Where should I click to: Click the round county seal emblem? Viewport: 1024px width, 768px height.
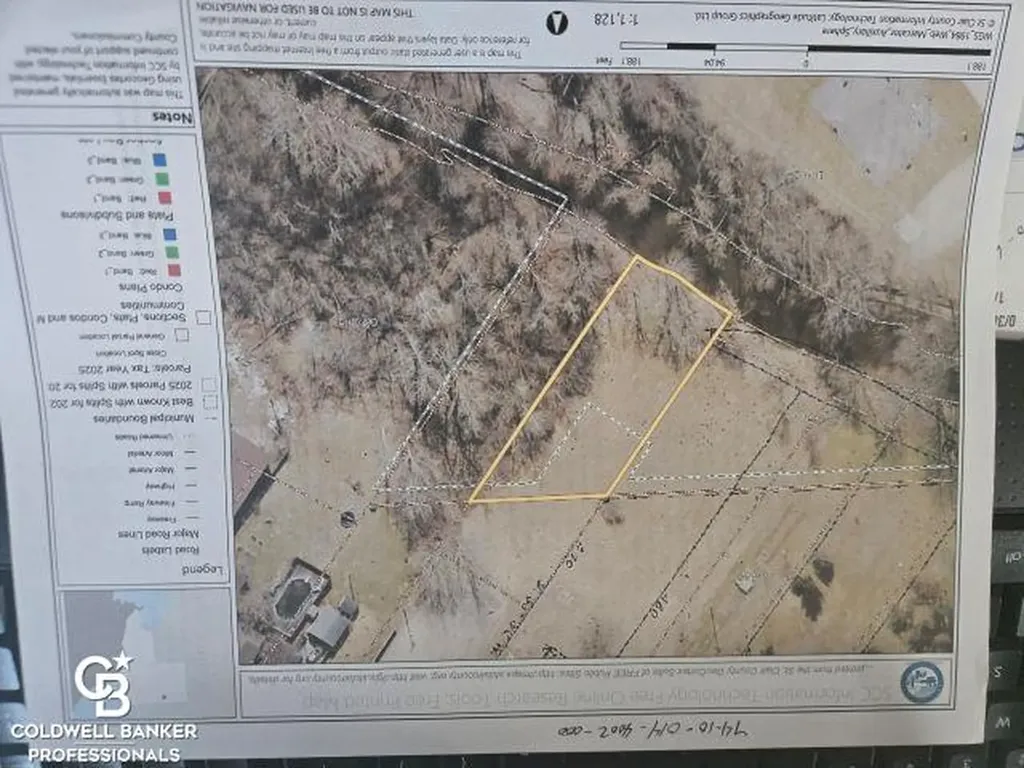point(921,682)
